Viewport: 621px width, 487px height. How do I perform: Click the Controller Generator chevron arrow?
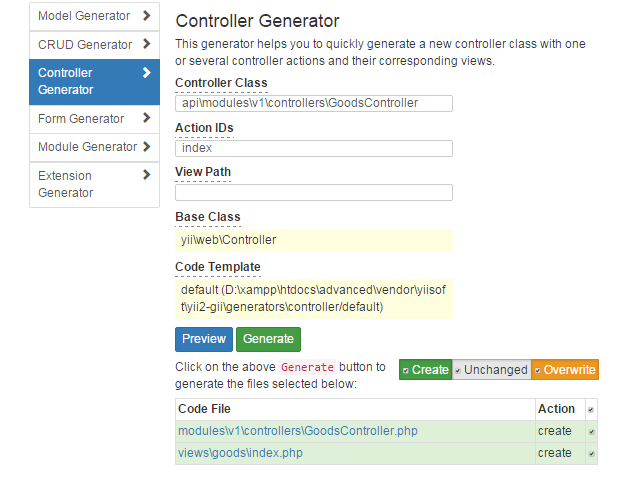point(147,73)
